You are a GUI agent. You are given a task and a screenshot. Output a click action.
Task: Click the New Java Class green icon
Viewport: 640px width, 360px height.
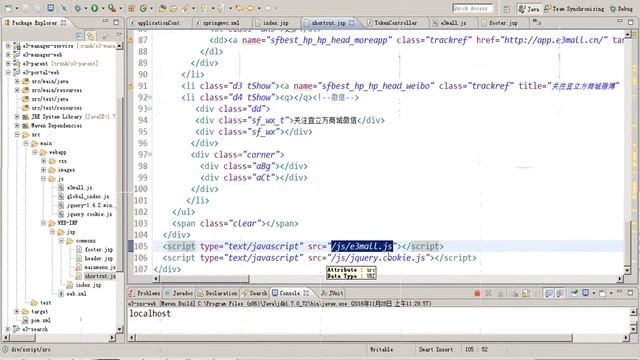pos(143,8)
